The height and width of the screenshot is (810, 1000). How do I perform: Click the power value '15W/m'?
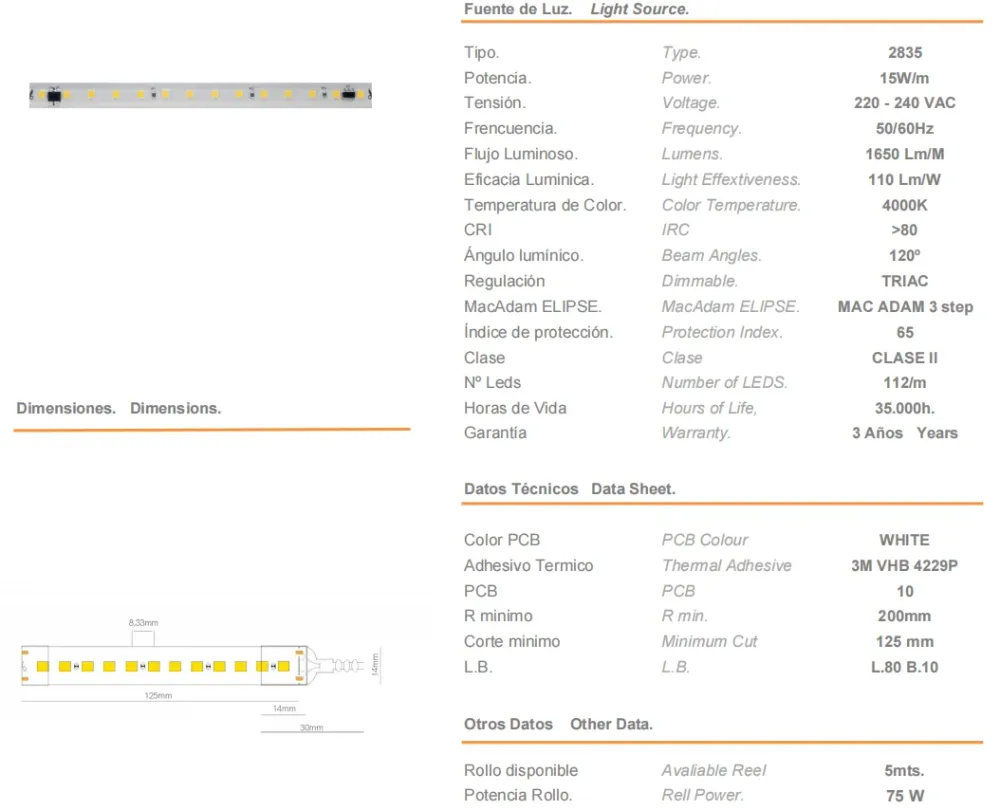(x=904, y=78)
